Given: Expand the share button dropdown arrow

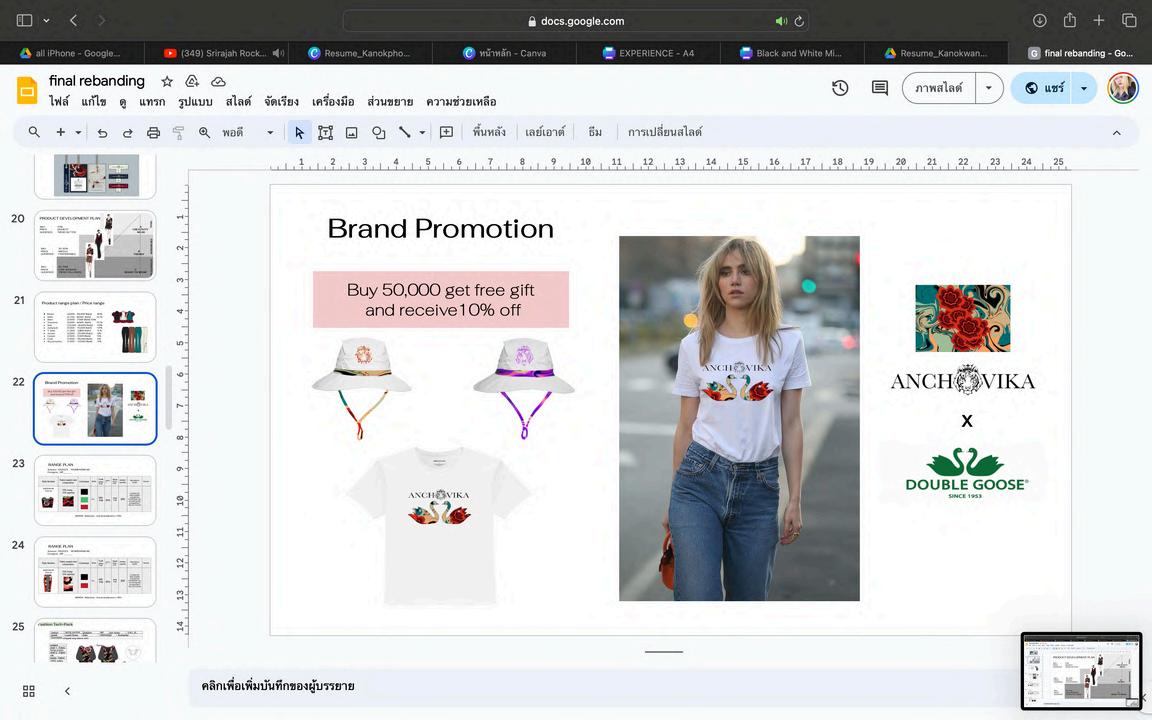Looking at the screenshot, I should 1084,88.
